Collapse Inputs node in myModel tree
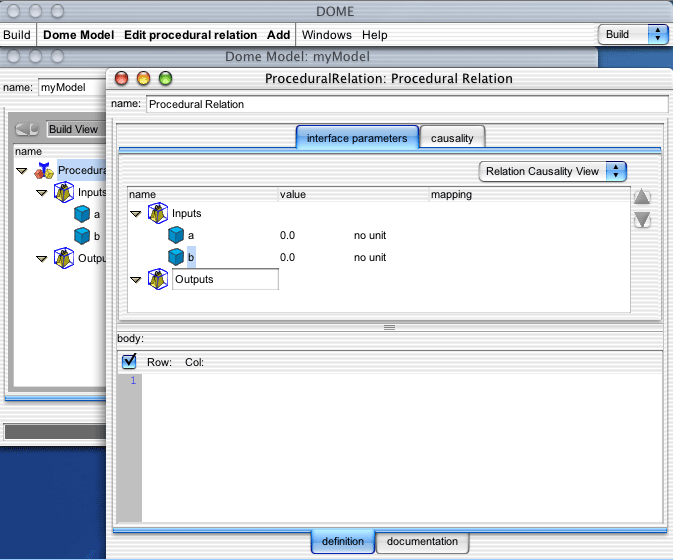The width and height of the screenshot is (673, 560). (42, 193)
